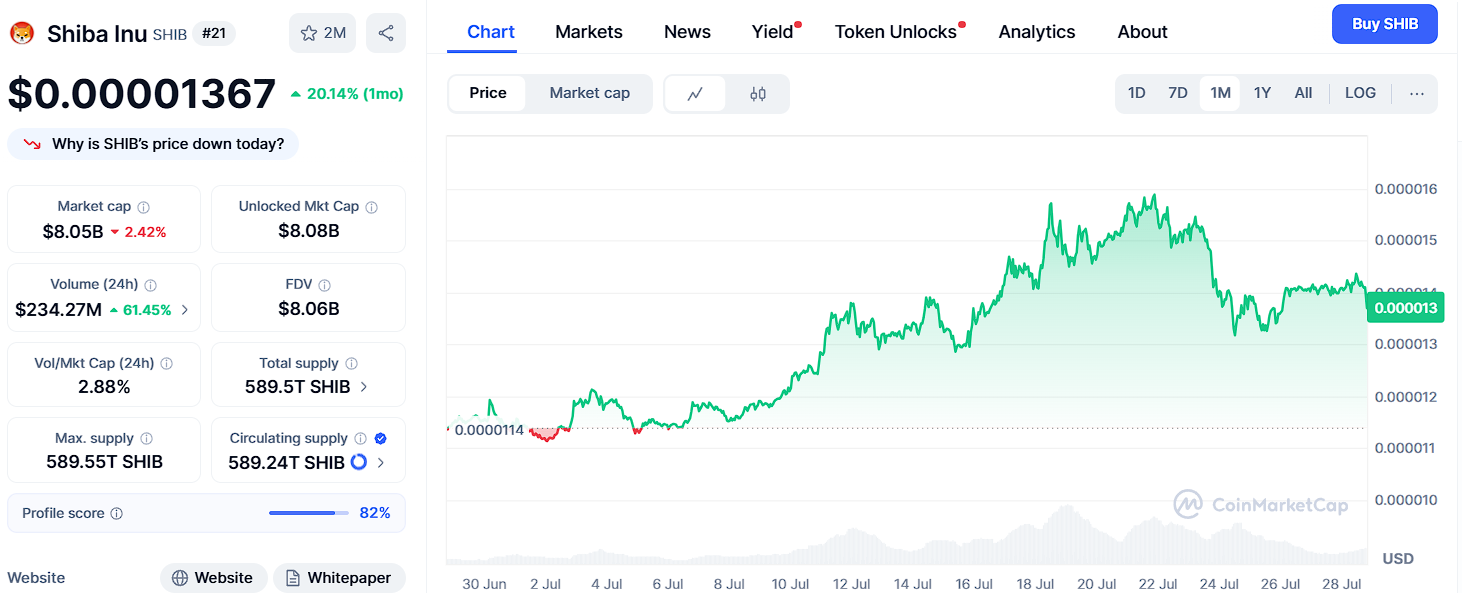Click the 0.0000114 baseline label on chart
Viewport: 1462px width, 593px height.
pos(488,430)
